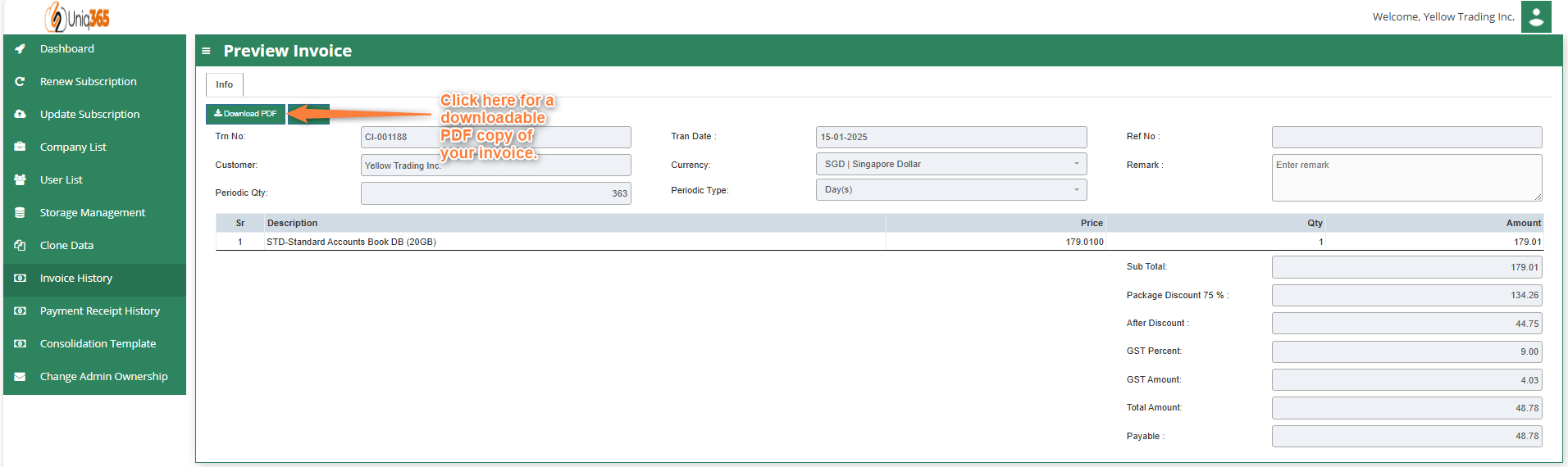The height and width of the screenshot is (467, 1568).
Task: Switch to the Info tab
Action: click(x=224, y=84)
